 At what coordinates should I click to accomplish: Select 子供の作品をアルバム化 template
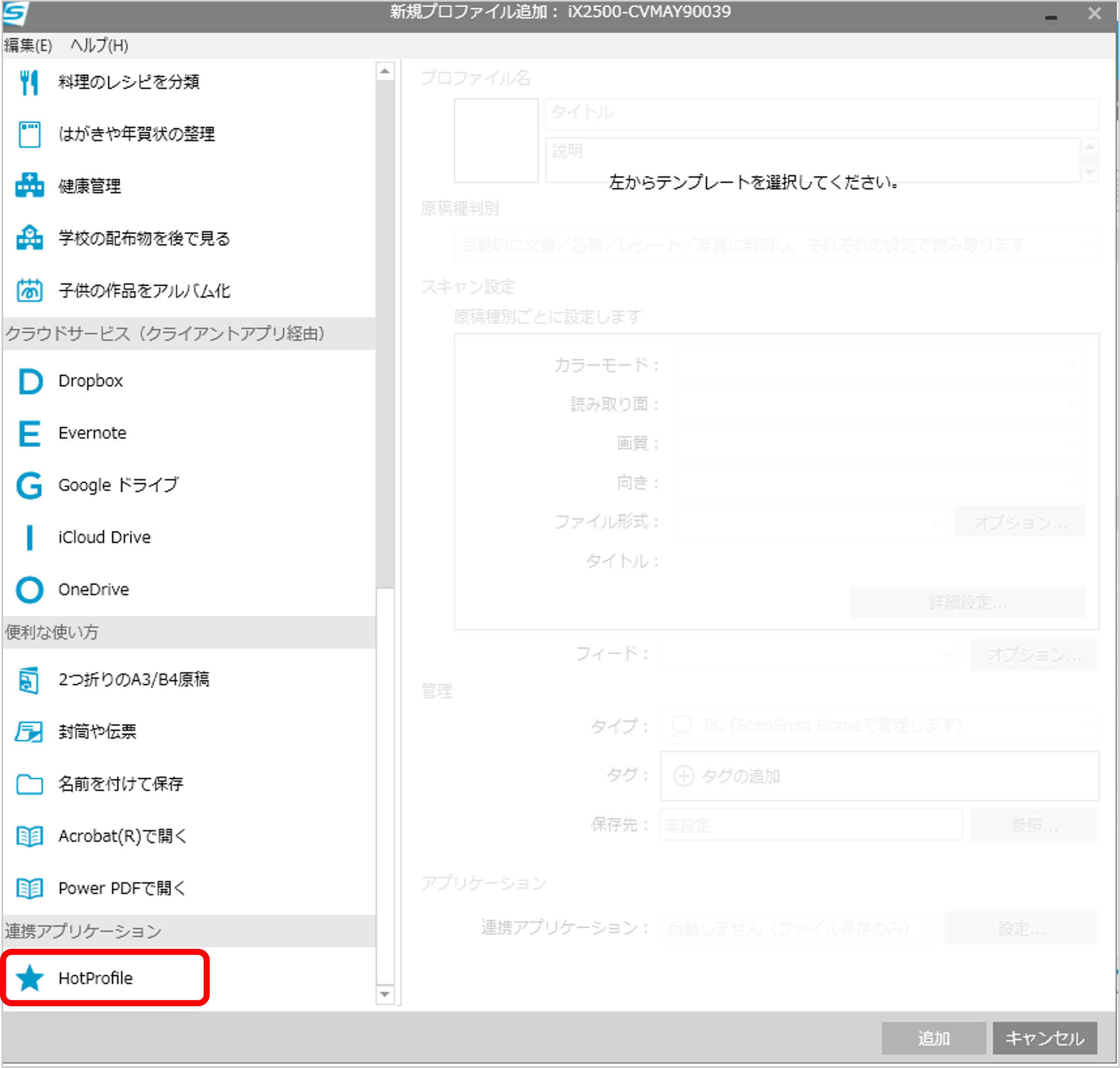pyautogui.click(x=144, y=291)
